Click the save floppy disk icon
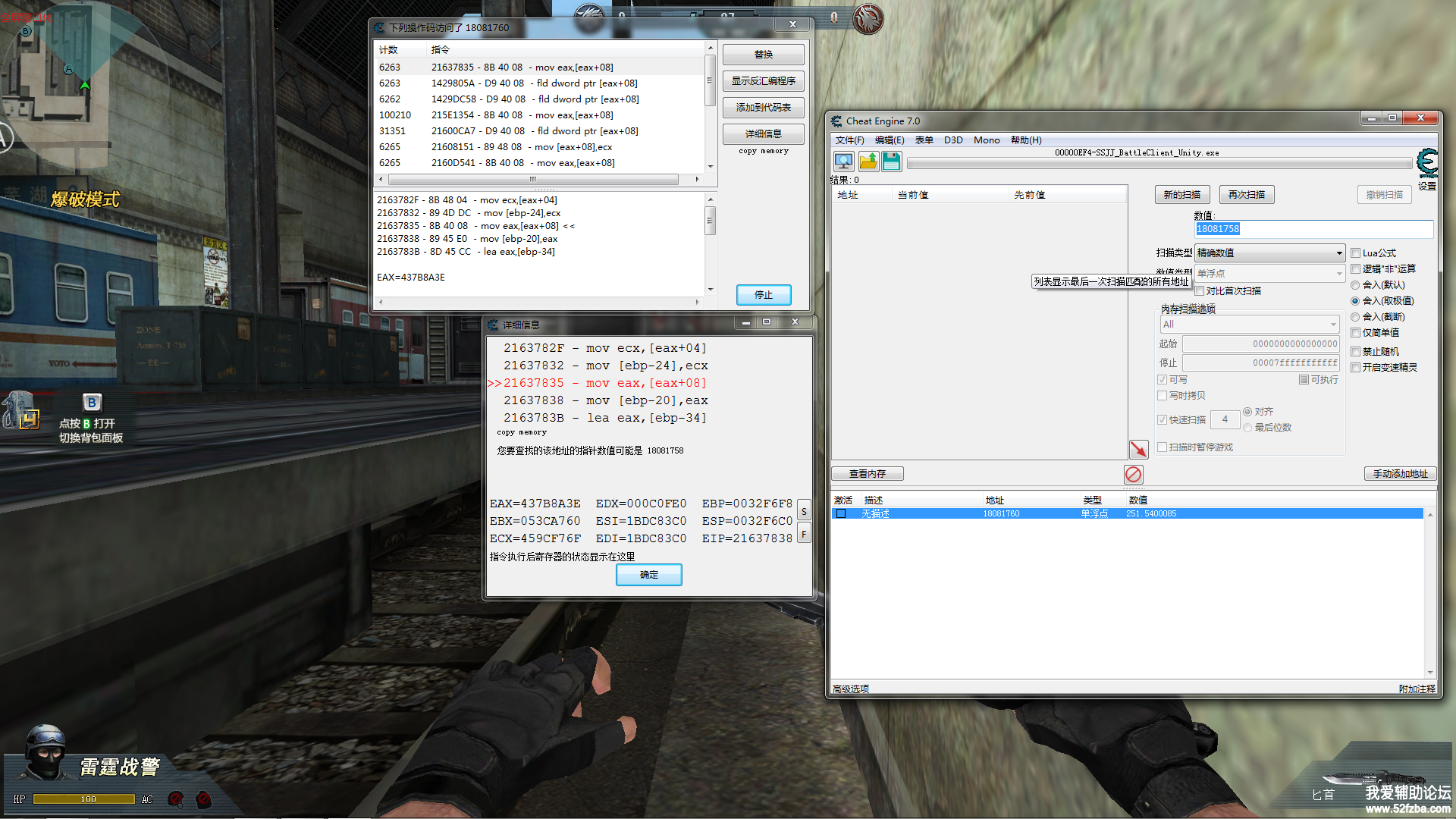 click(891, 161)
